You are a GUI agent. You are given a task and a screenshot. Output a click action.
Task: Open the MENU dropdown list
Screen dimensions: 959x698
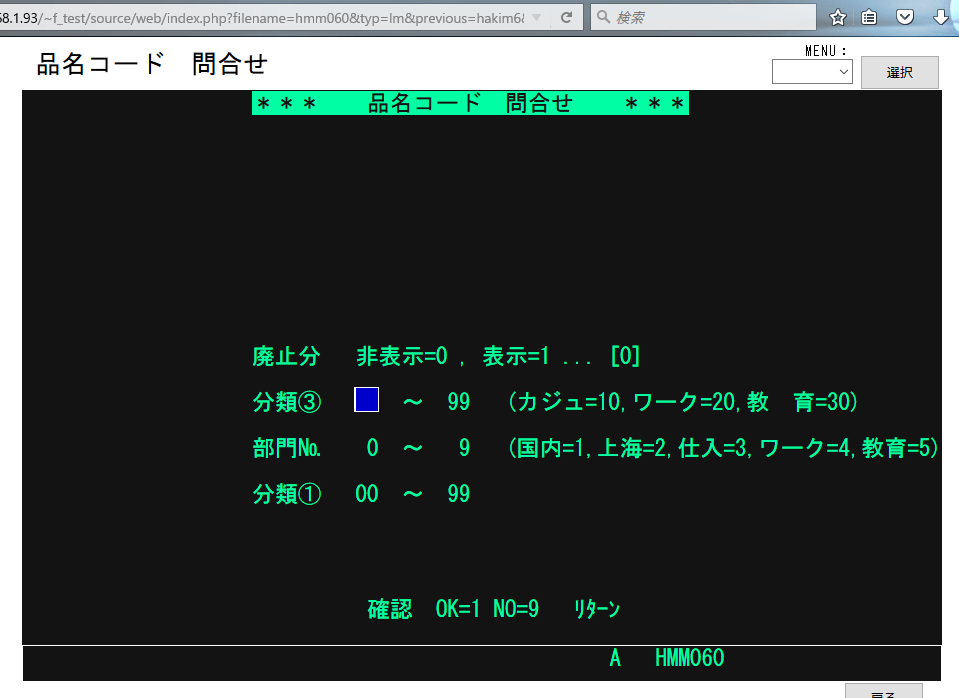coord(811,72)
